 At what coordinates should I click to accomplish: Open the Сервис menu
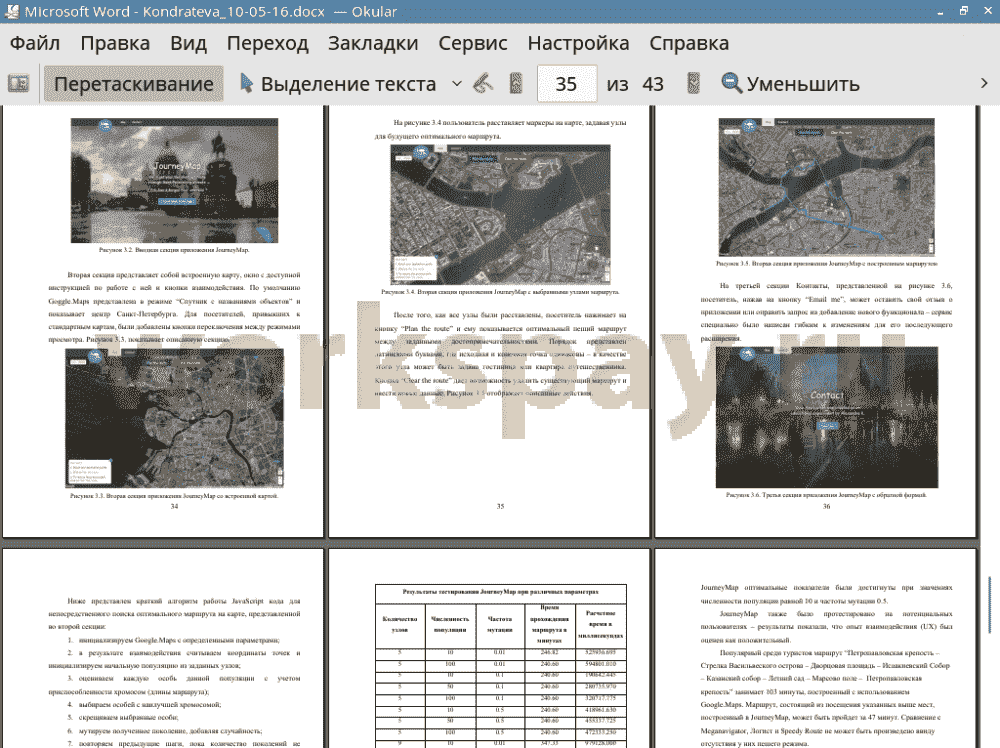coord(473,43)
